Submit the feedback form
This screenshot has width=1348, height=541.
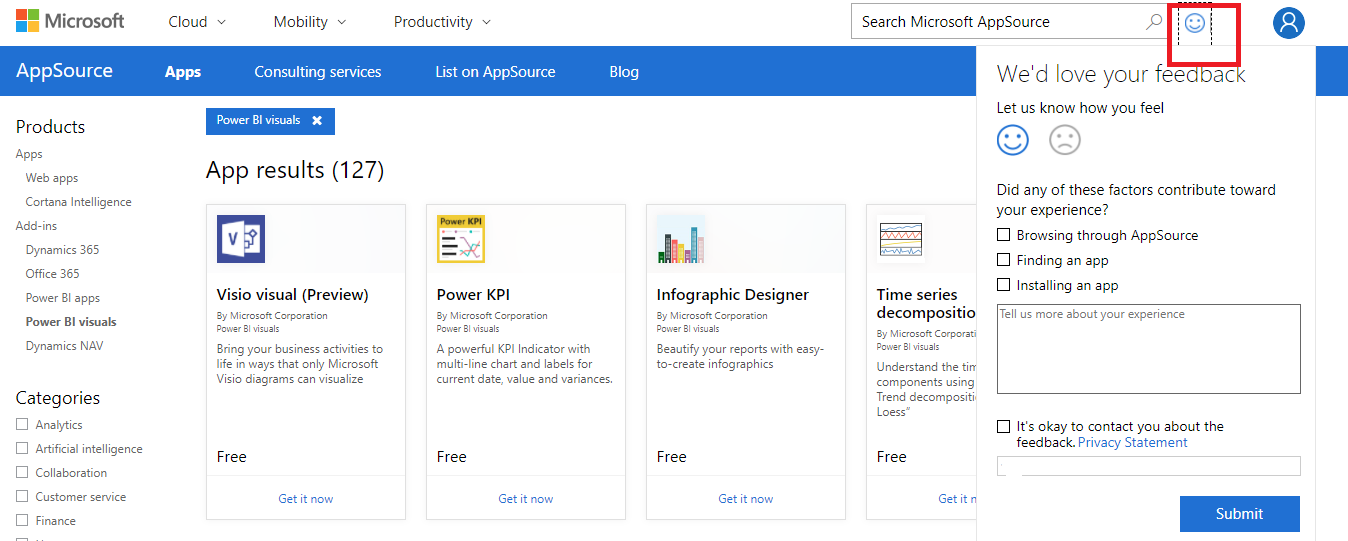pos(1240,514)
